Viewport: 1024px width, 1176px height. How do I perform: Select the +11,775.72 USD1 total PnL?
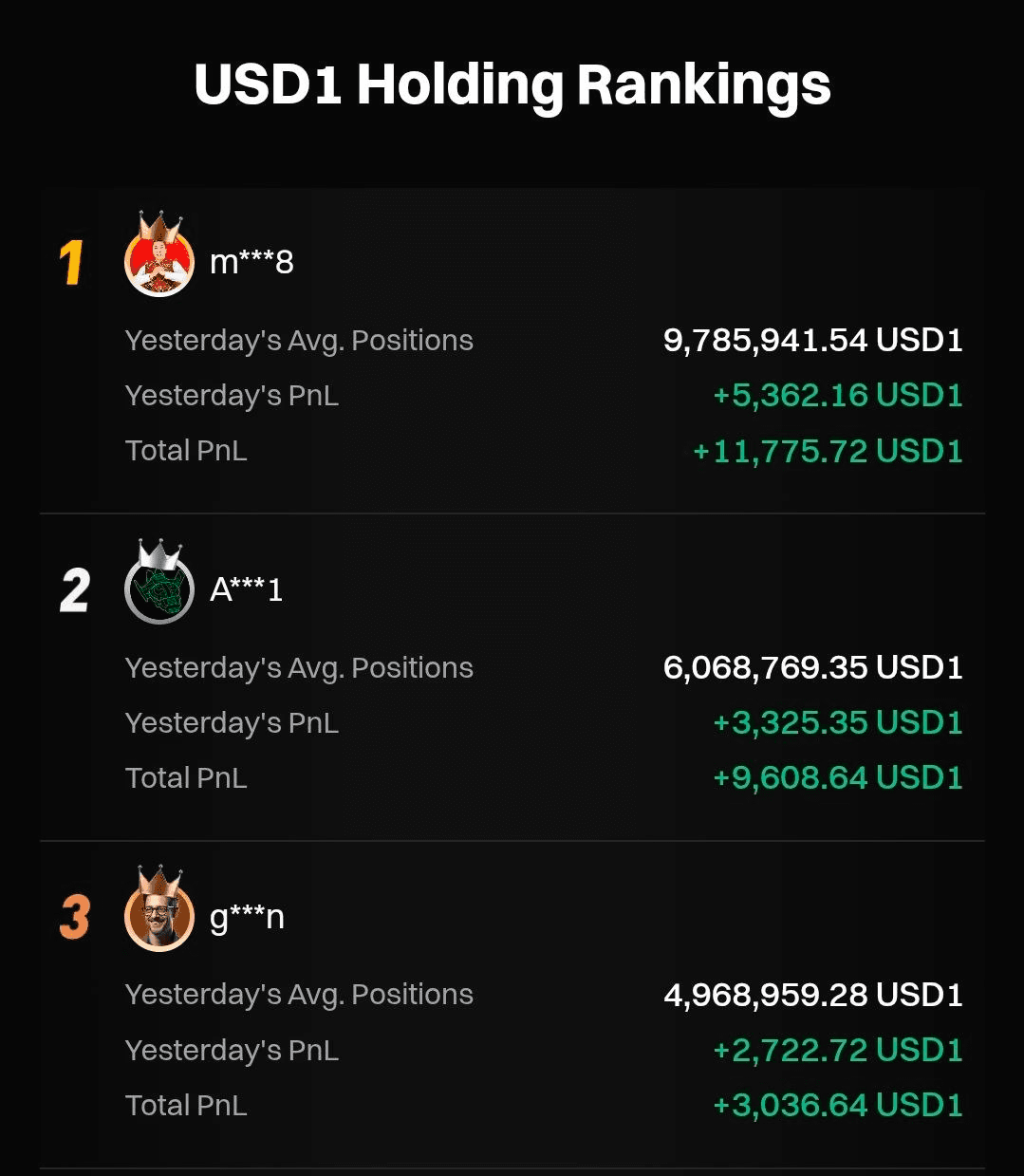tap(828, 451)
